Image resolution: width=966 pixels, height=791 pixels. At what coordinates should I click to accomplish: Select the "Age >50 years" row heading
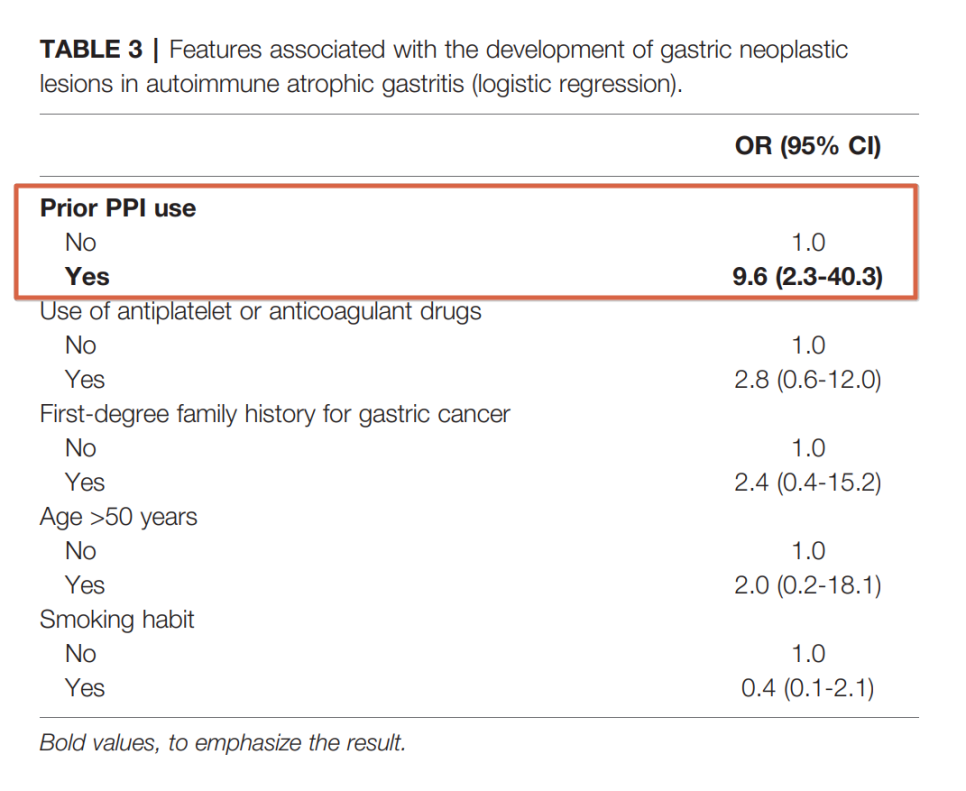[118, 517]
